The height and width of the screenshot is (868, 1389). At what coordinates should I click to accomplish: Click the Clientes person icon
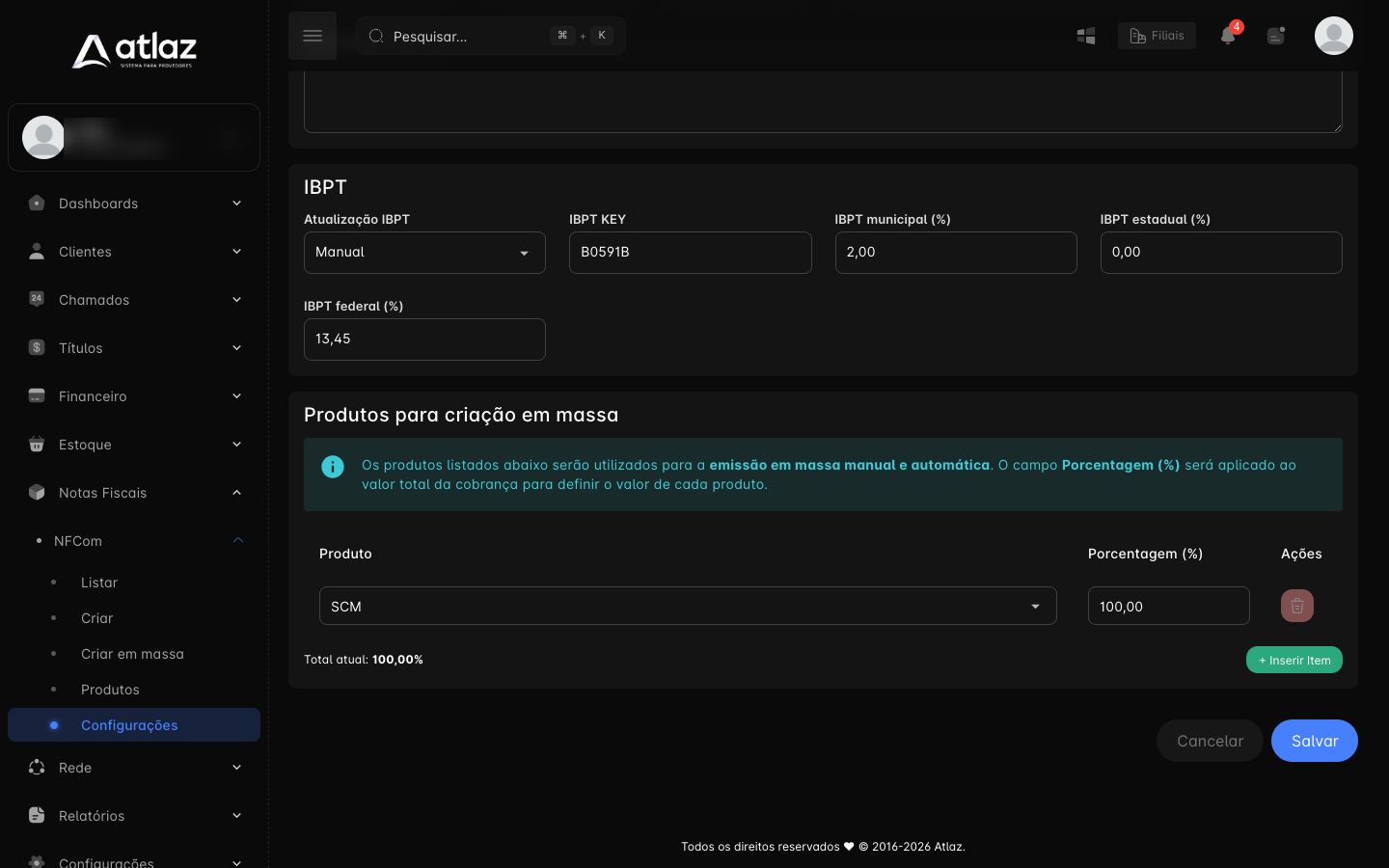[37, 251]
